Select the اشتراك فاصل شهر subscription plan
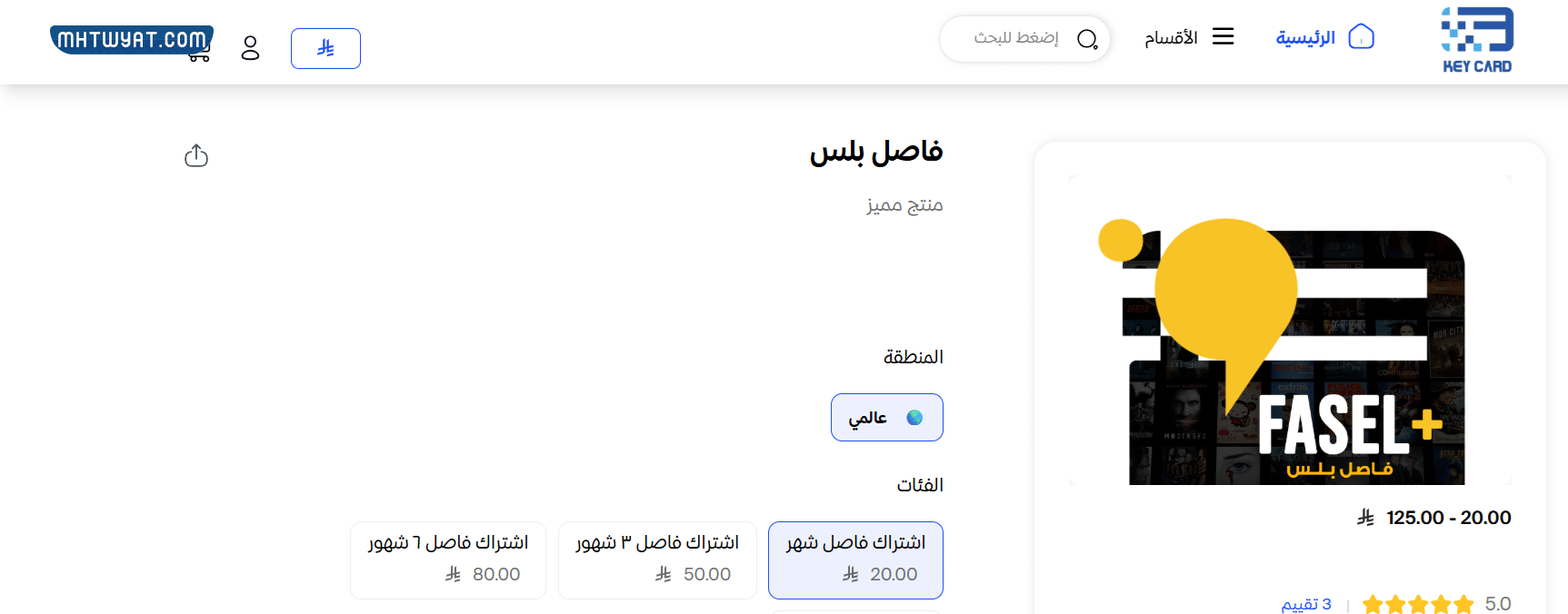Viewport: 1568px width, 614px height. (x=855, y=560)
